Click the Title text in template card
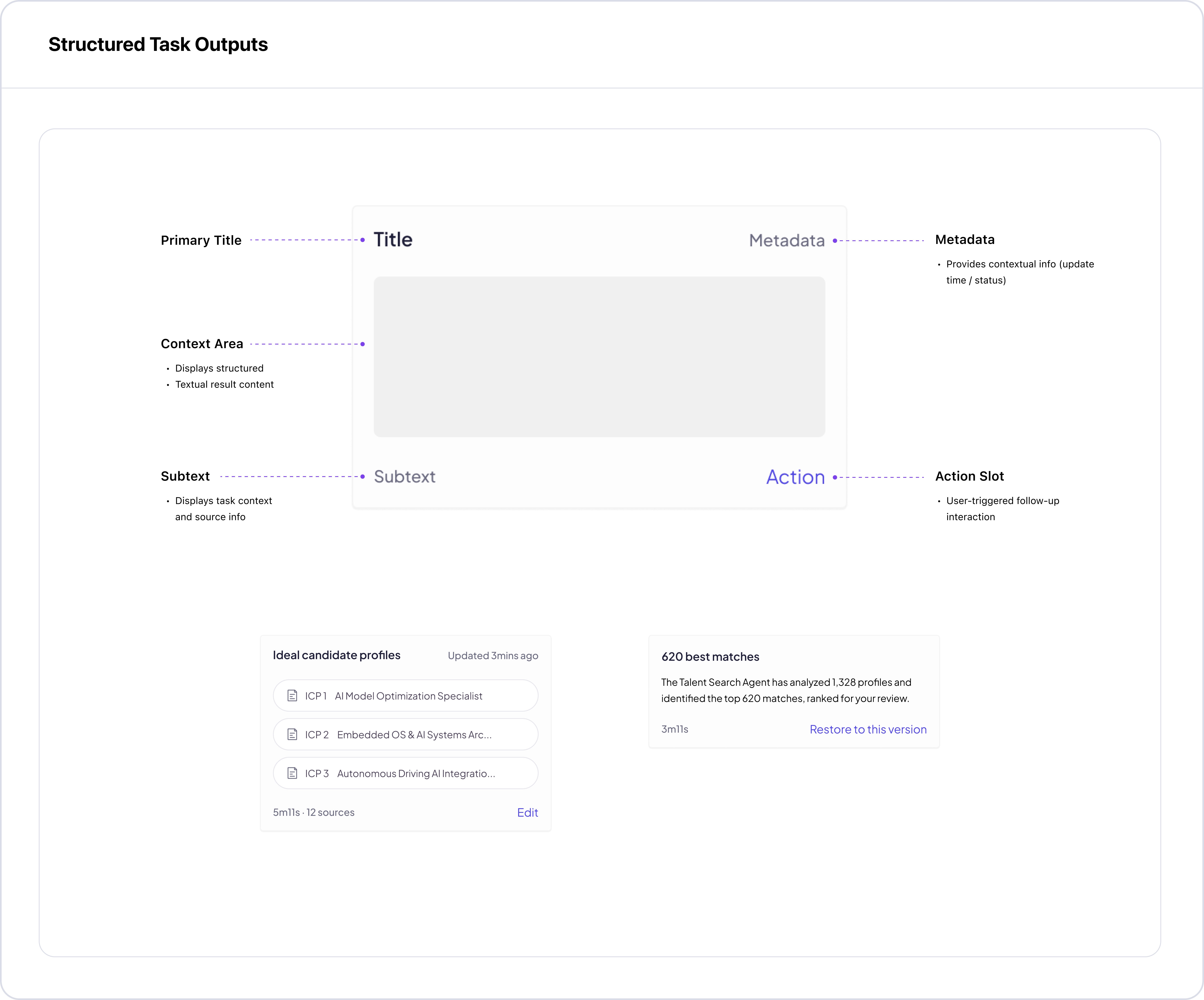This screenshot has width=1204, height=1000. tap(393, 240)
